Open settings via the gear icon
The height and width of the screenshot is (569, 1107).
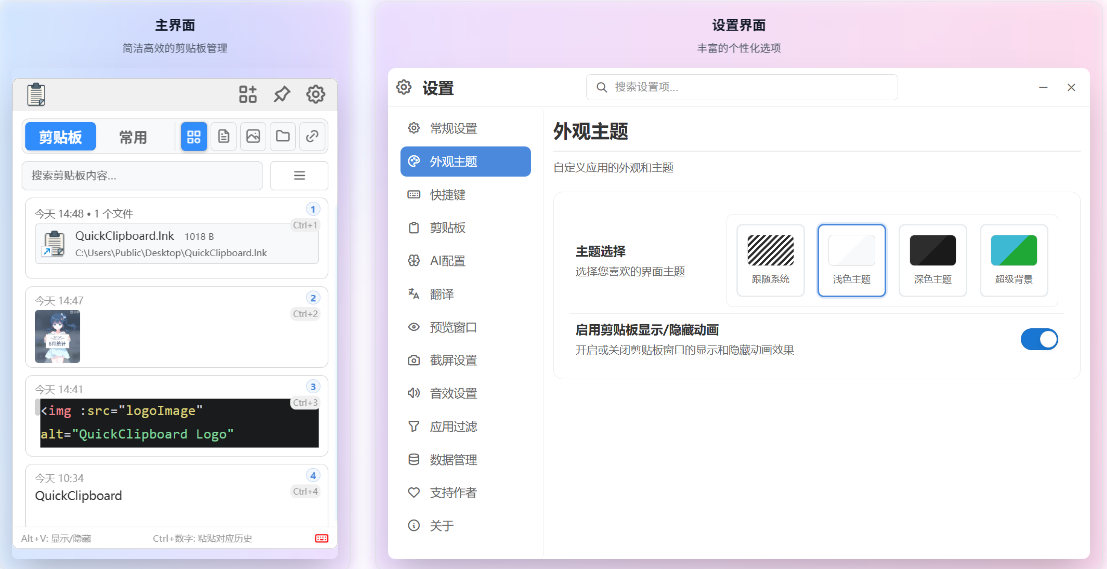point(315,95)
